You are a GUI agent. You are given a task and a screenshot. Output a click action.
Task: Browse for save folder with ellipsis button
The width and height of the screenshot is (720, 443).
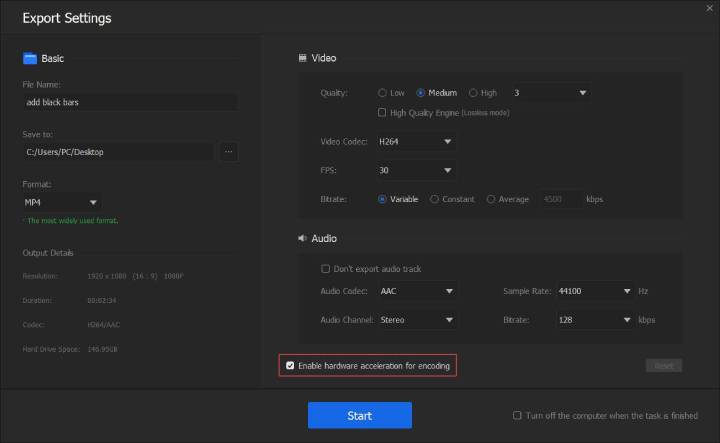click(229, 152)
